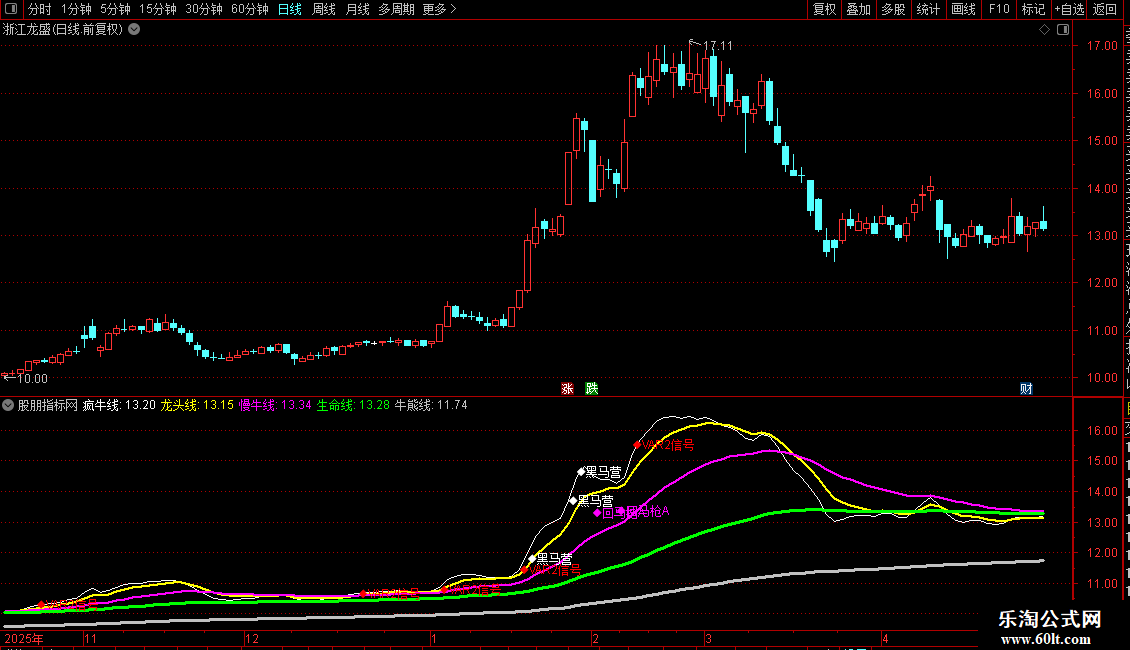Viewport: 1130px width, 650px height.
Task: Open the 浙江龙盛 chart title dropdown arrow
Action: [x=134, y=30]
